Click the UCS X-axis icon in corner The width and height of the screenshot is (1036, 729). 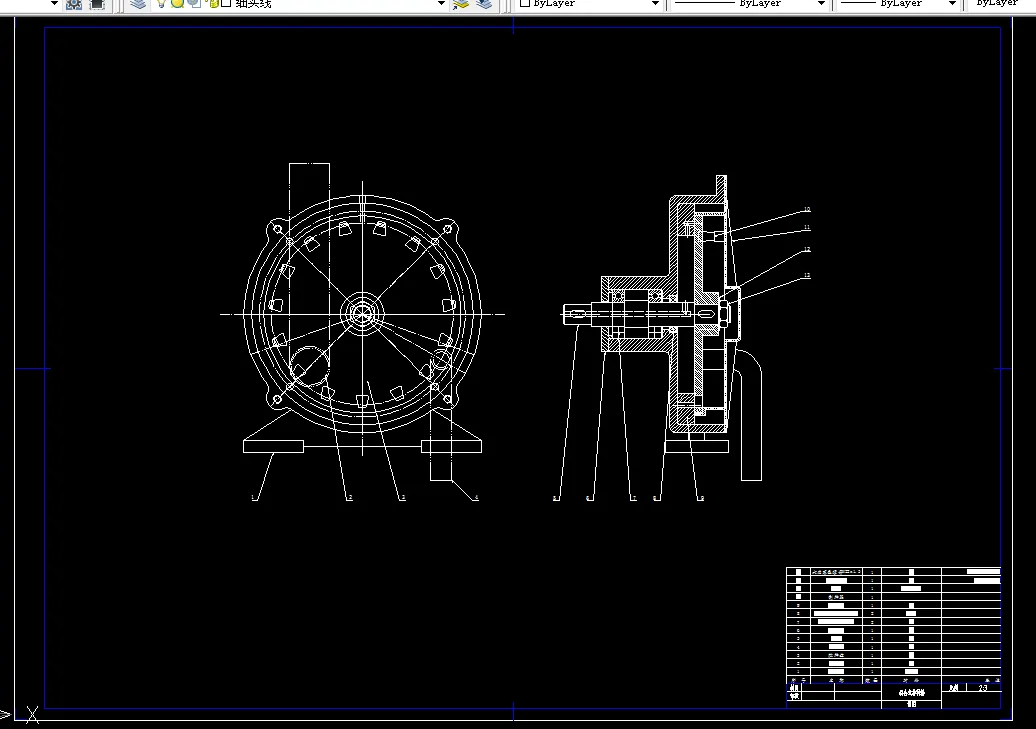[32, 714]
